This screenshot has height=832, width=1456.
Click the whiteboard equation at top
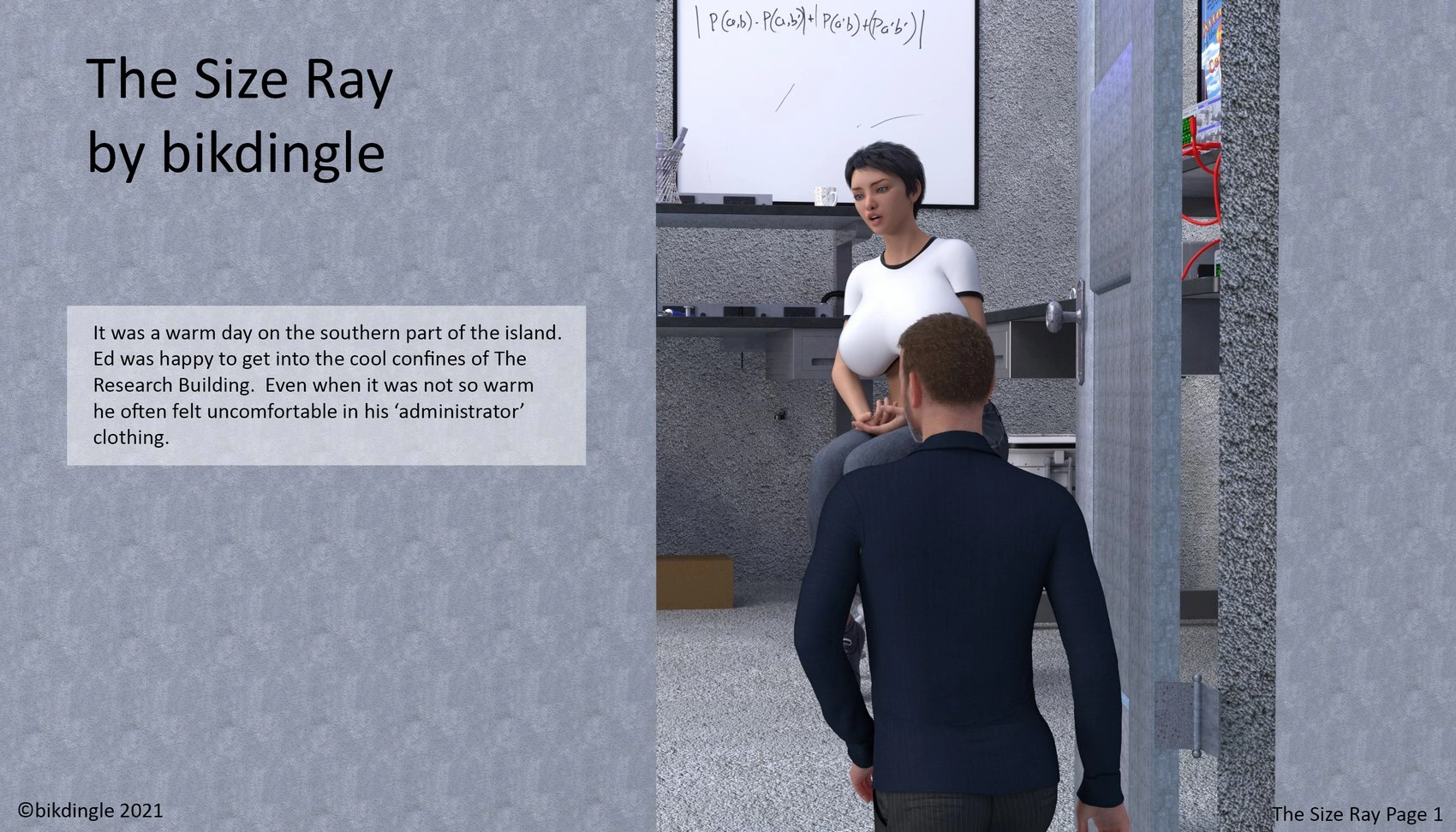pos(808,27)
